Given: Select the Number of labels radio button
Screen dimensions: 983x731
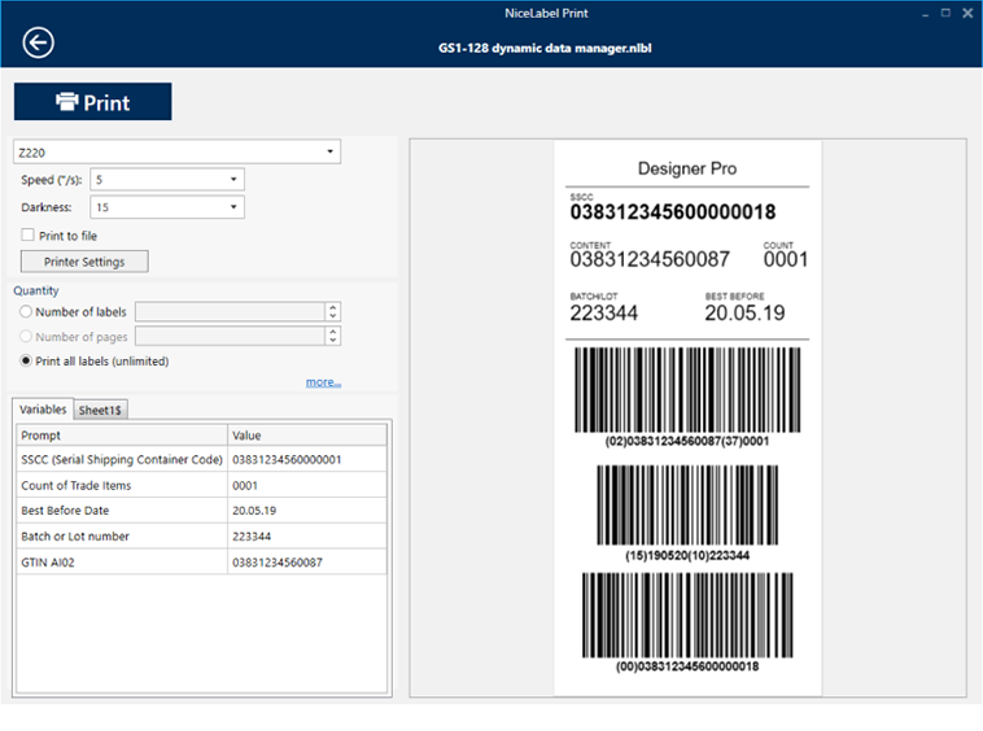Looking at the screenshot, I should [26, 312].
